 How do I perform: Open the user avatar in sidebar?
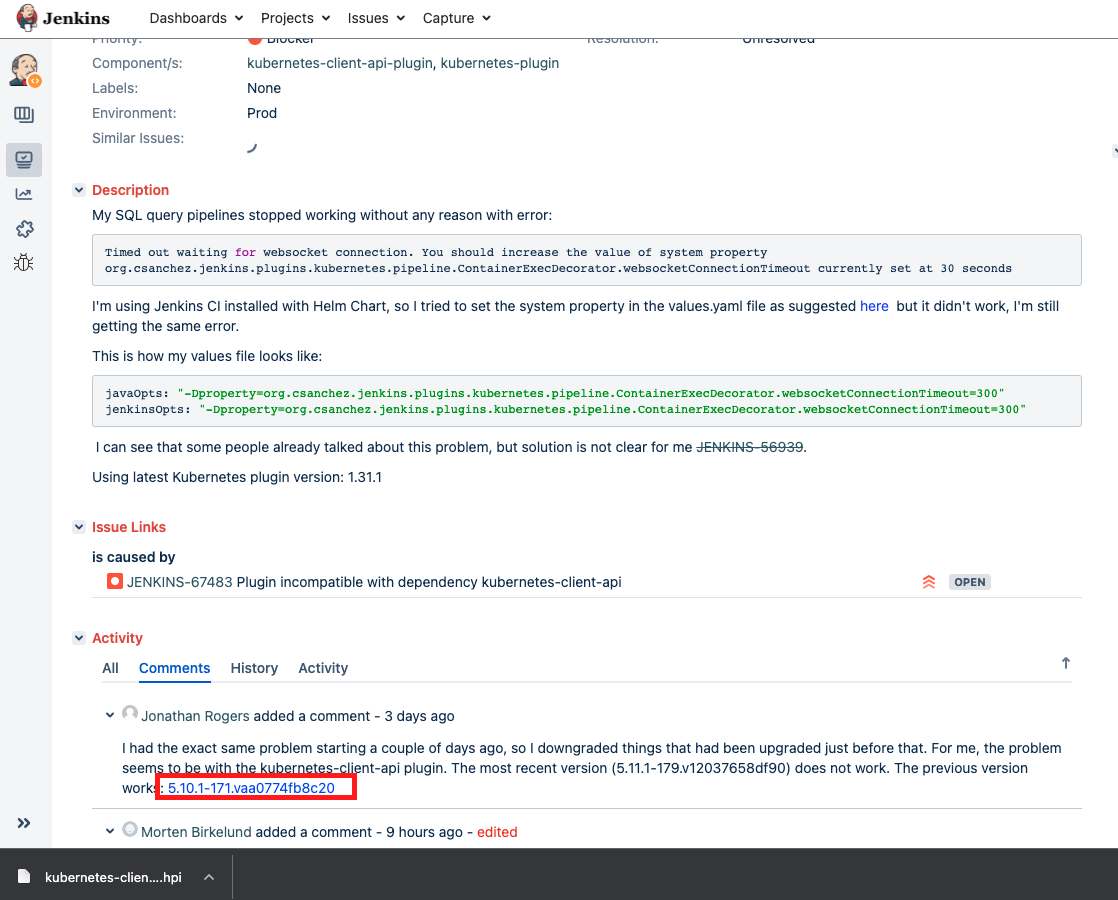pyautogui.click(x=25, y=71)
